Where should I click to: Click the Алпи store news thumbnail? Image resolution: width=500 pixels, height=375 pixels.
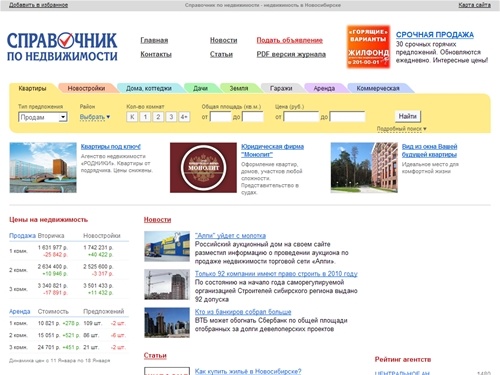(167, 246)
